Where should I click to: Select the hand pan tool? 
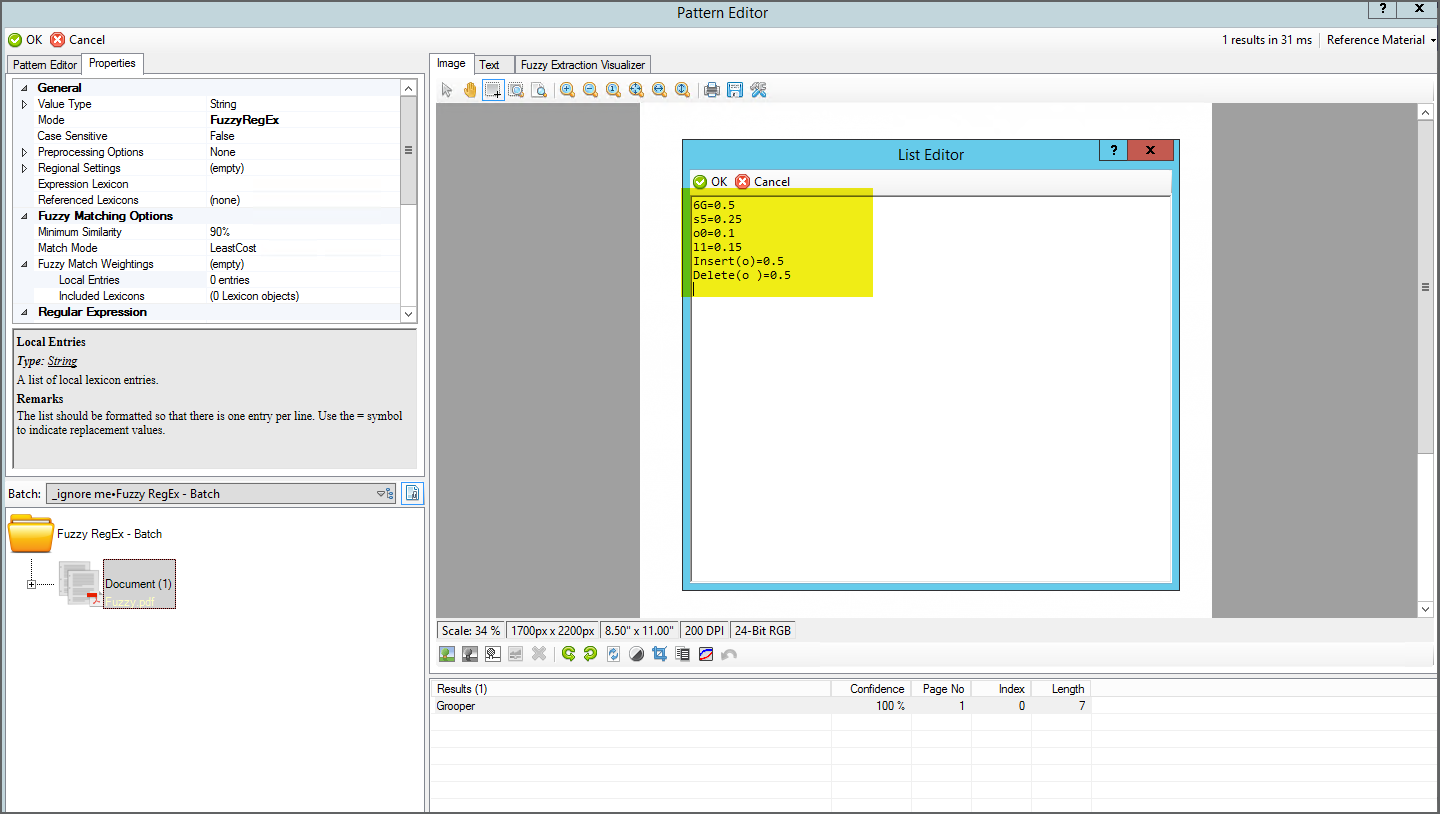point(470,90)
